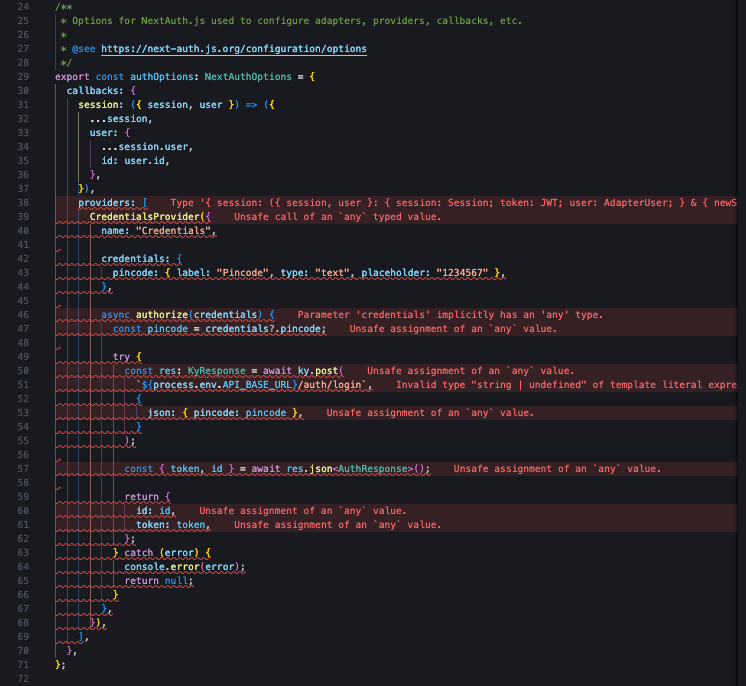Click 'ky.post' call on line 50
The width and height of the screenshot is (746, 686).
coord(318,371)
